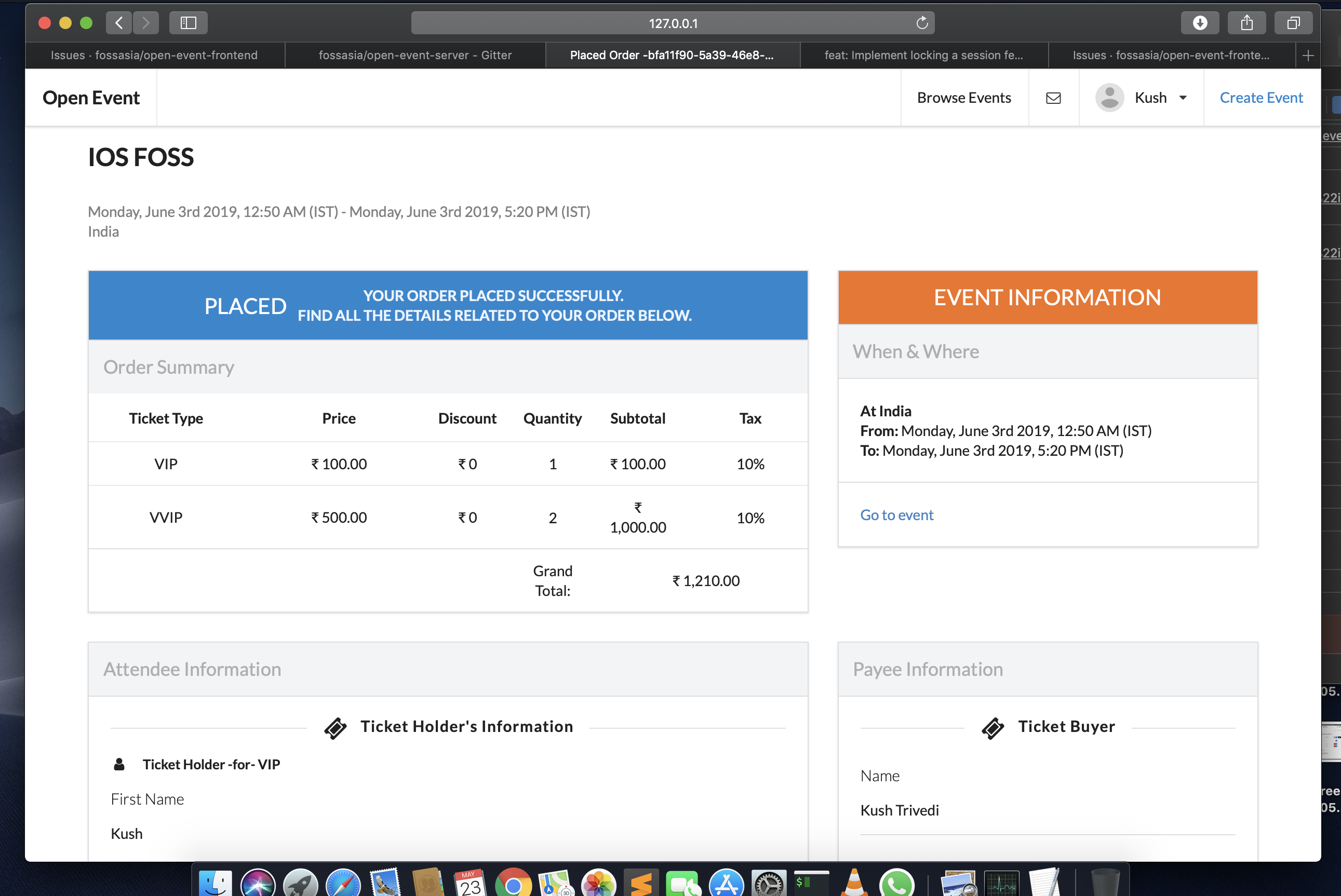This screenshot has height=896, width=1341.
Task: Click Open Event logo home link
Action: point(91,98)
